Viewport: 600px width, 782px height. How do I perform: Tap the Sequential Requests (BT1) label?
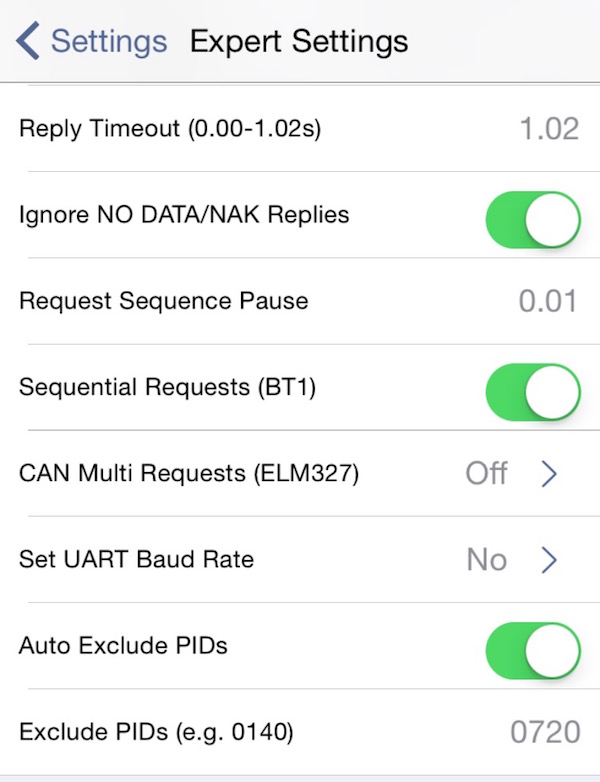[168, 388]
